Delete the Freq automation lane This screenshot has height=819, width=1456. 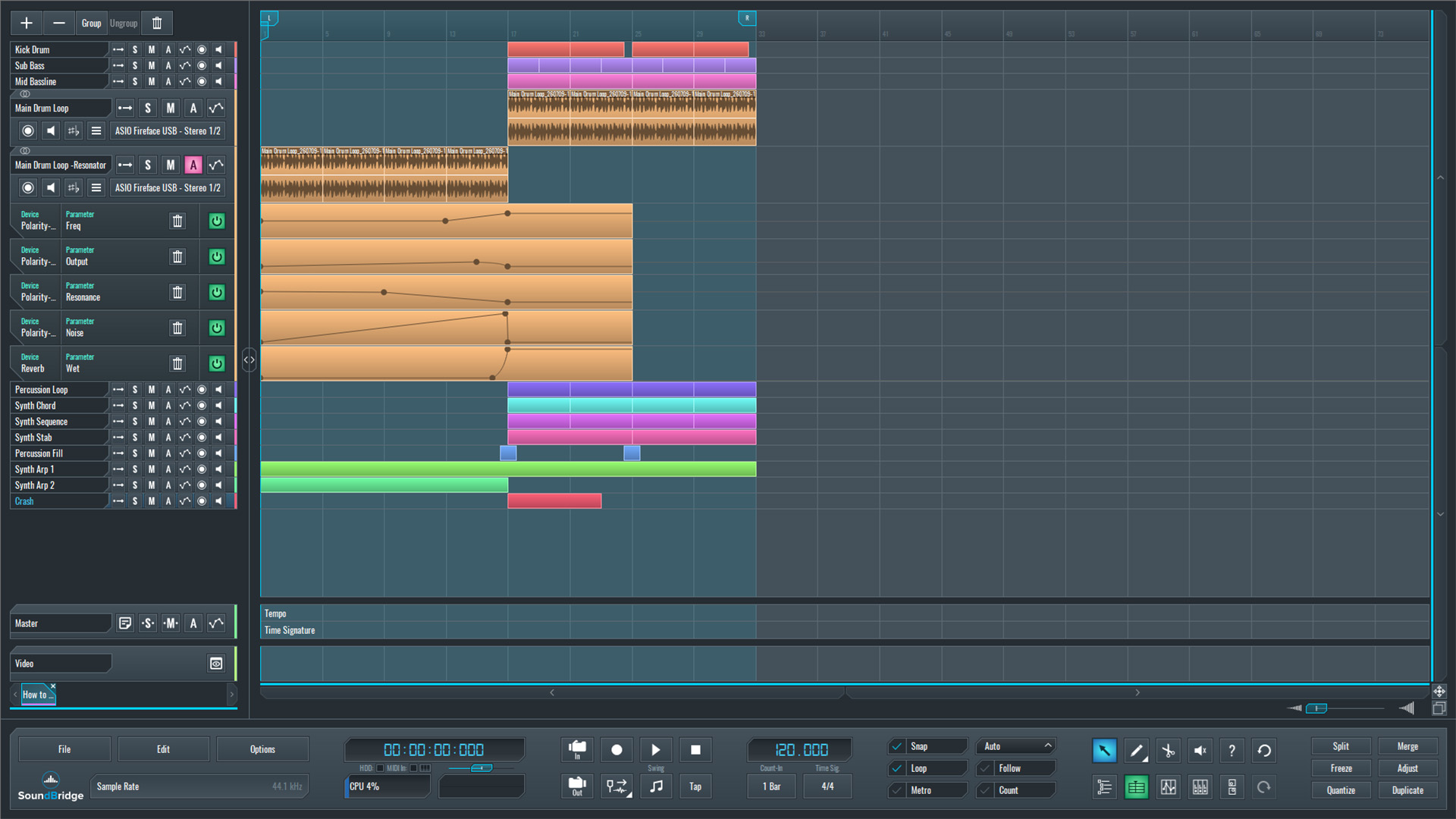pos(177,221)
